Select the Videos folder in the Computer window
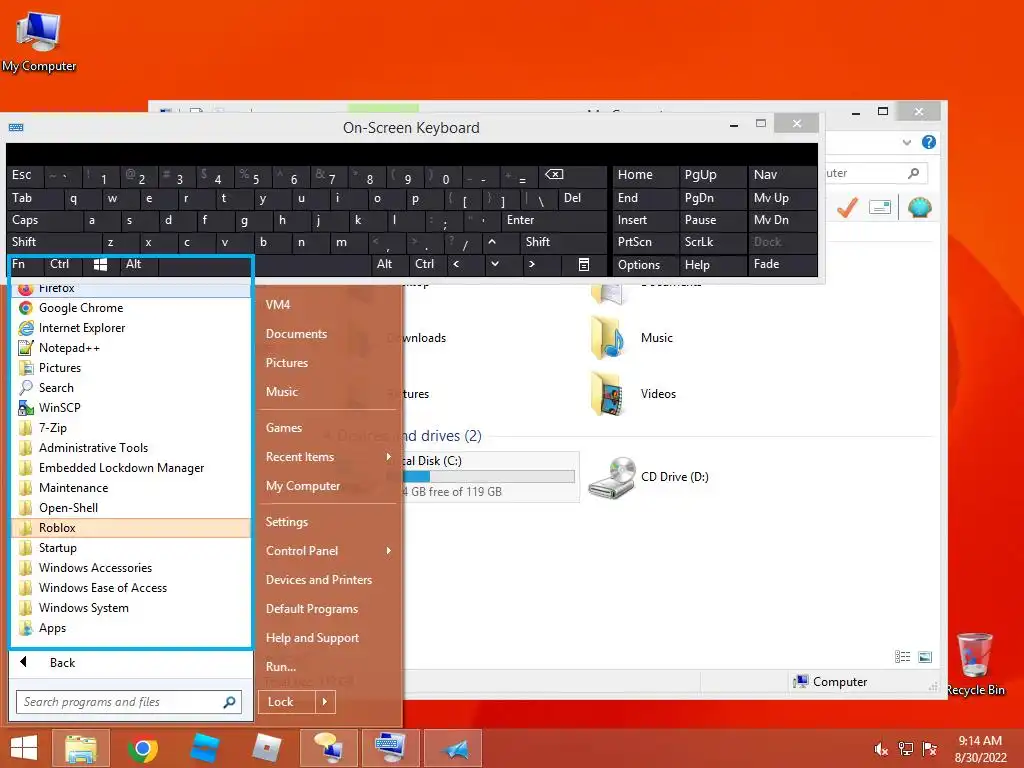Image resolution: width=1024 pixels, height=768 pixels. click(x=632, y=394)
